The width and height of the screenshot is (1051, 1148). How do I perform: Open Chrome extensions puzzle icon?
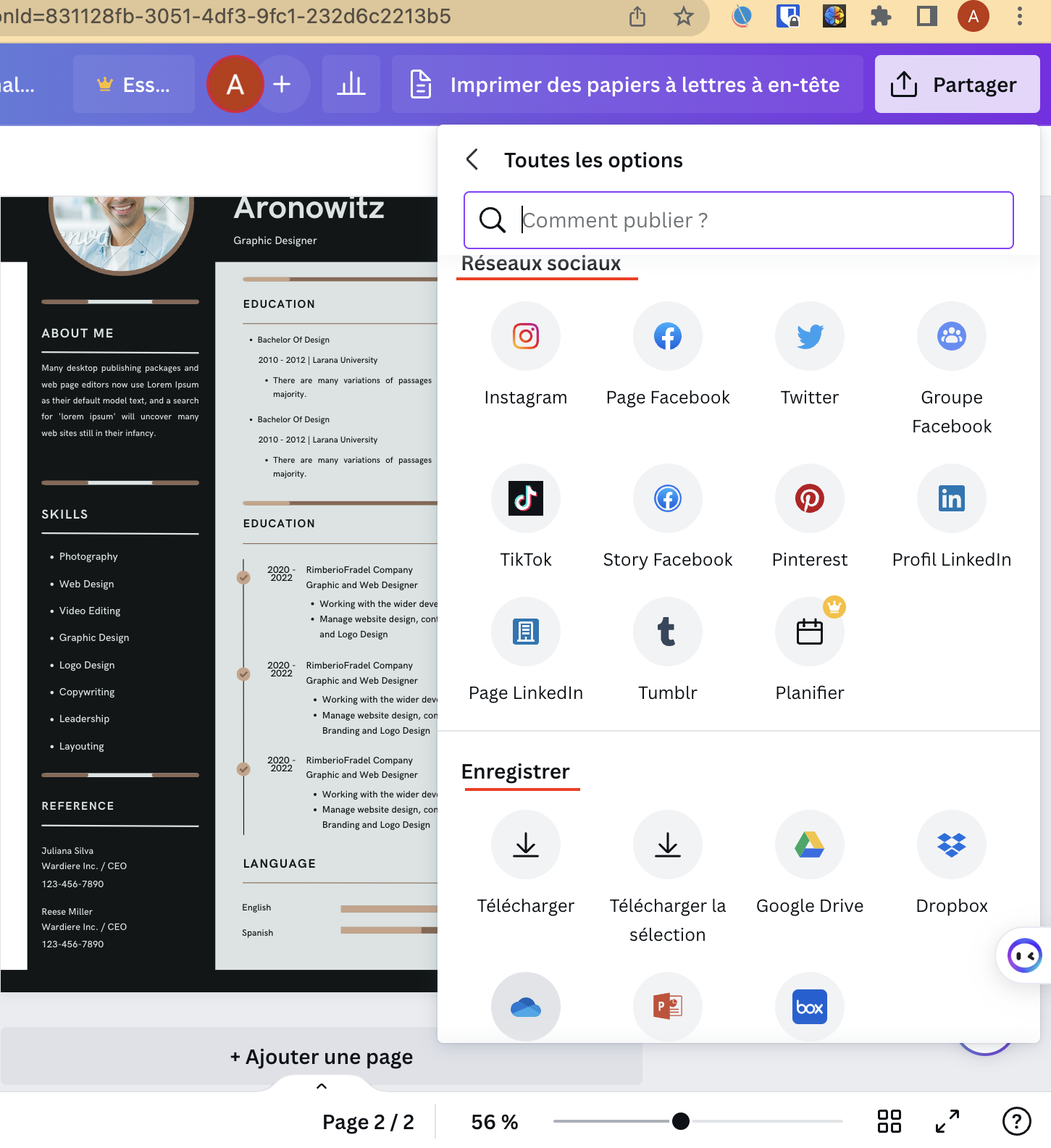coord(881,16)
